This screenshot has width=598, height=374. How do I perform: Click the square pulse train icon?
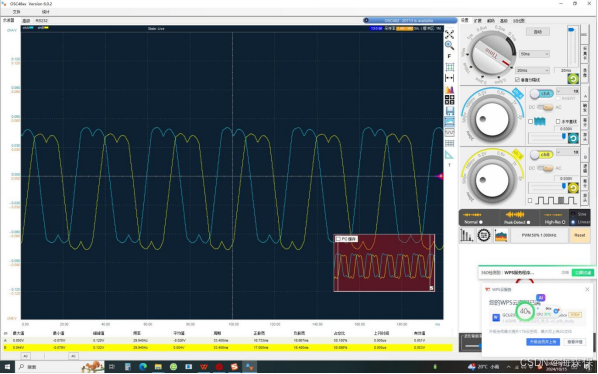[556, 201]
